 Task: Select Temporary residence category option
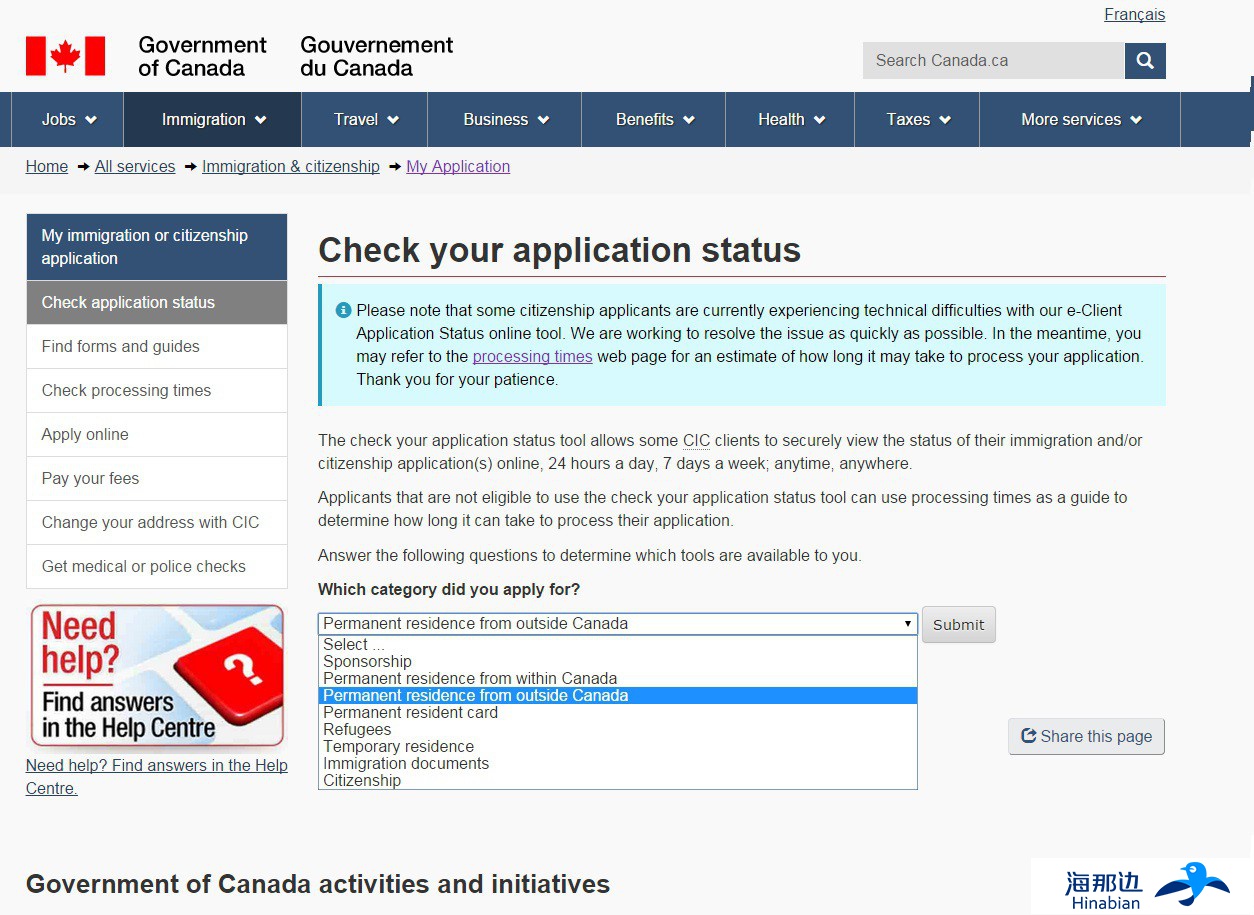point(398,747)
